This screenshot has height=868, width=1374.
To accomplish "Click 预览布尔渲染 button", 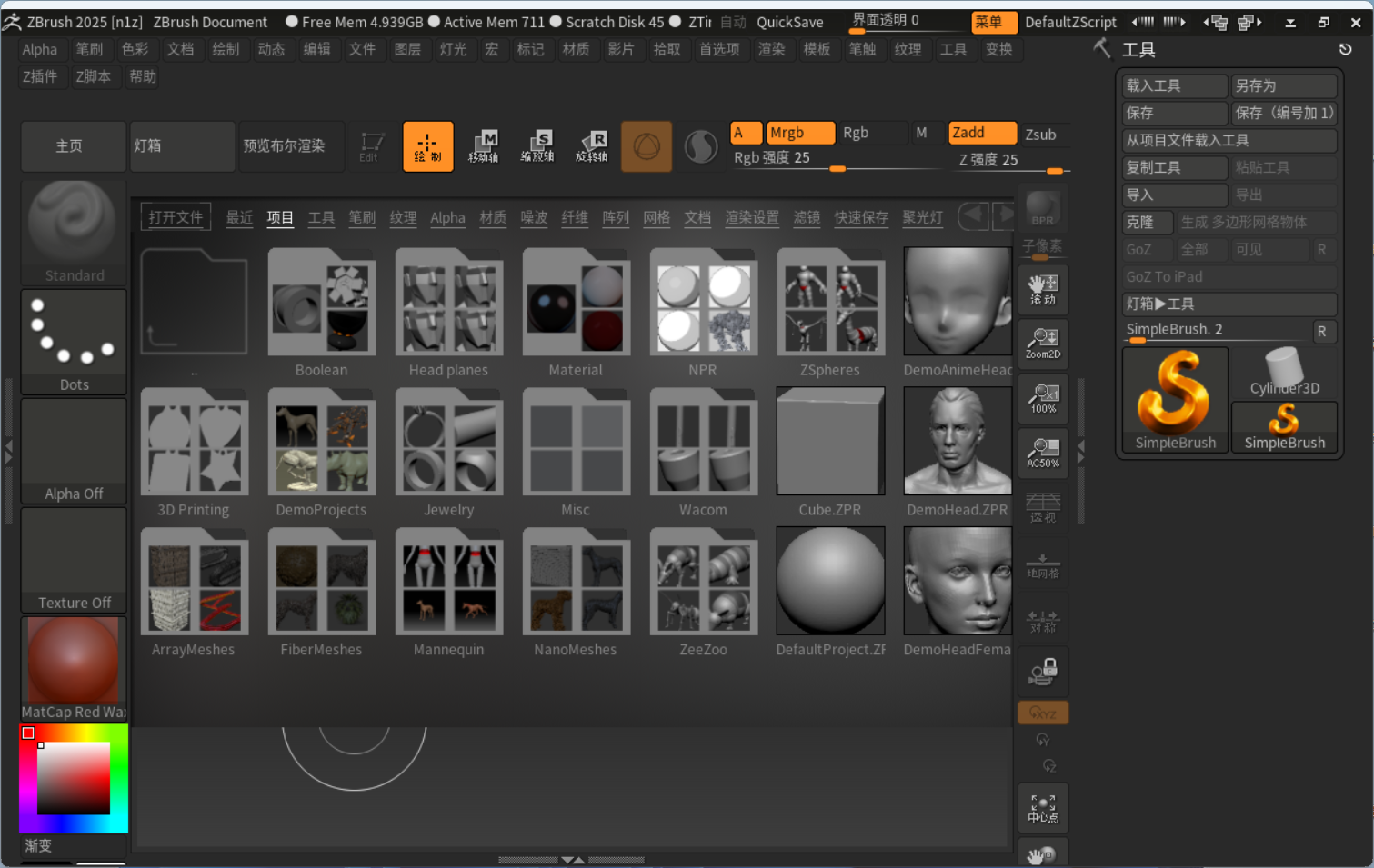I will [291, 146].
